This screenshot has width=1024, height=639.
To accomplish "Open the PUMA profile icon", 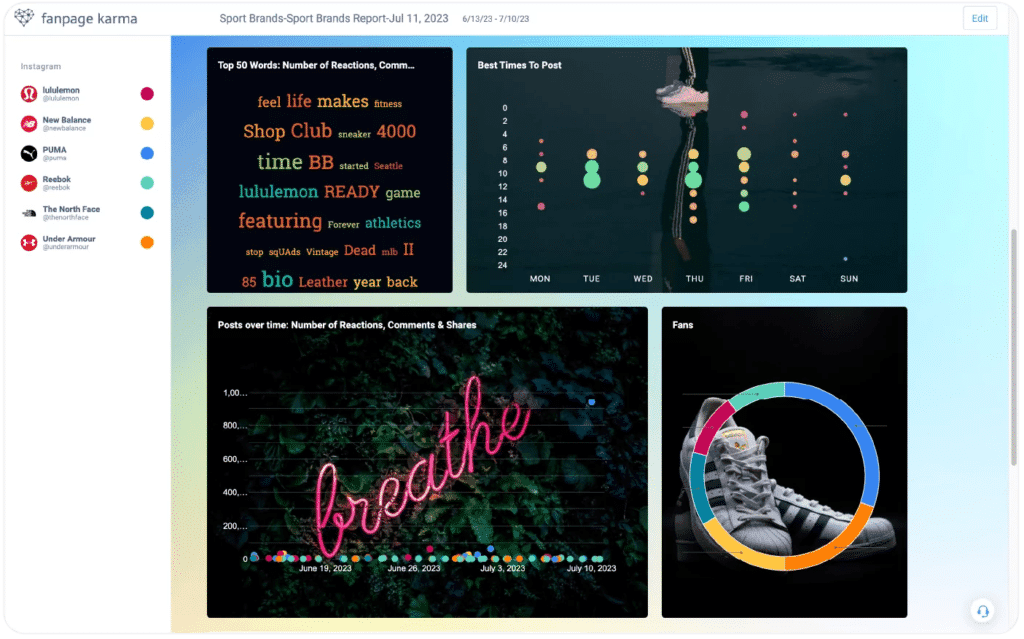I will [x=29, y=154].
